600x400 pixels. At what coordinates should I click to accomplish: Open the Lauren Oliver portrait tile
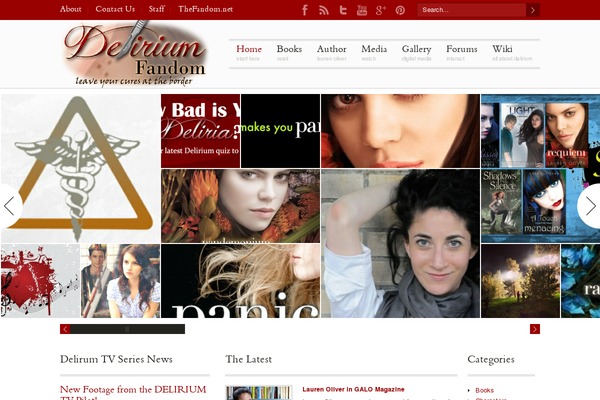[400, 243]
